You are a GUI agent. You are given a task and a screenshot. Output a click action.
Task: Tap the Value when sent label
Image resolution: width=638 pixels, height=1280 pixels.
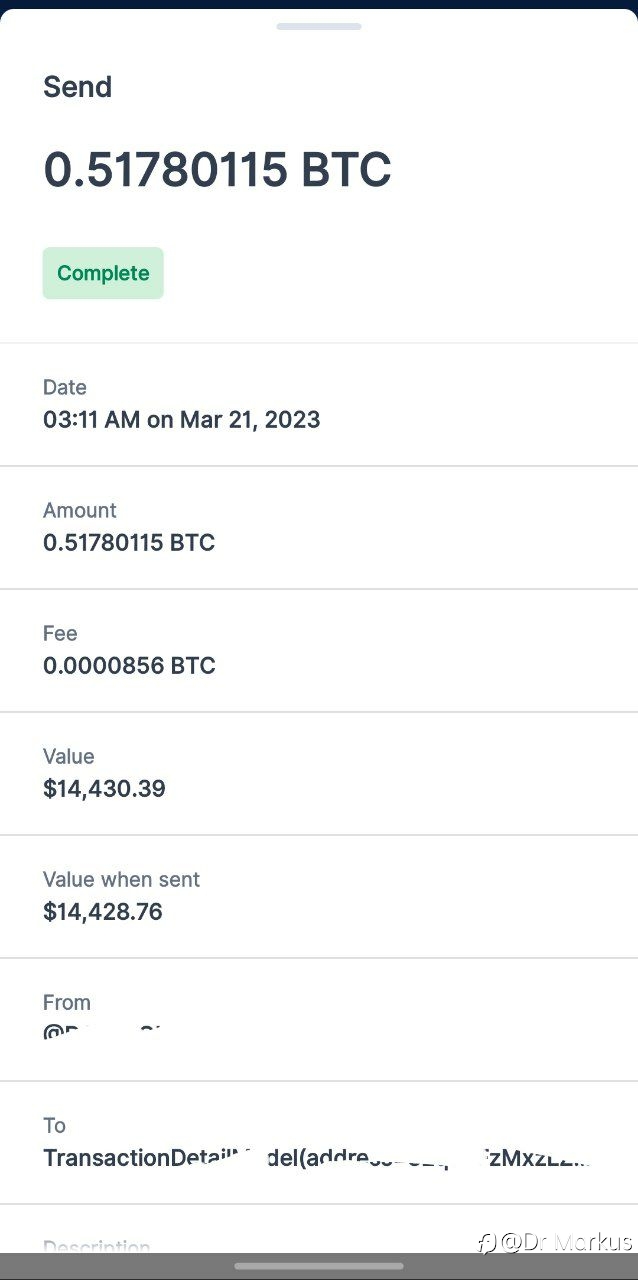coord(121,879)
